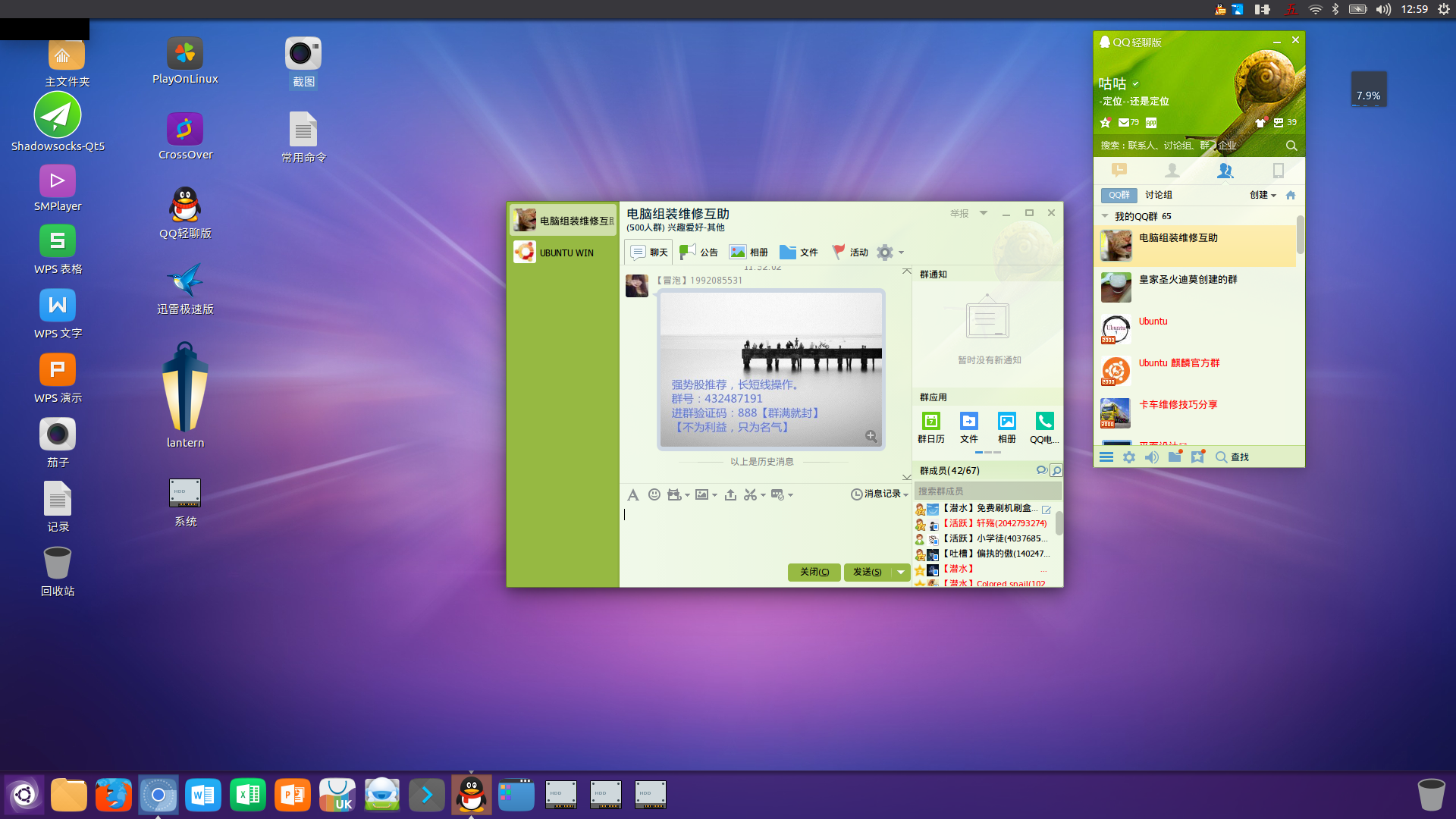
Task: Open the file assistant folder icon in QQ panel
Action: (x=1175, y=456)
